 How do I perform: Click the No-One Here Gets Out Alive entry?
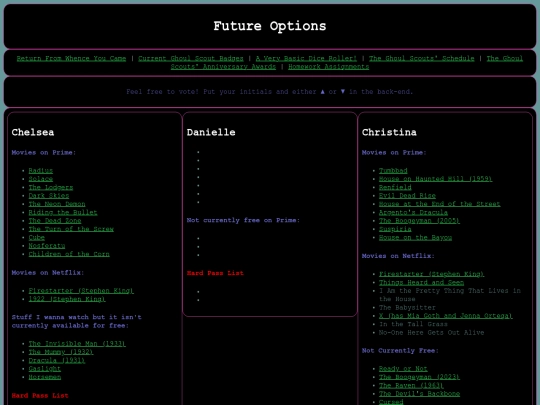pyautogui.click(x=432, y=333)
